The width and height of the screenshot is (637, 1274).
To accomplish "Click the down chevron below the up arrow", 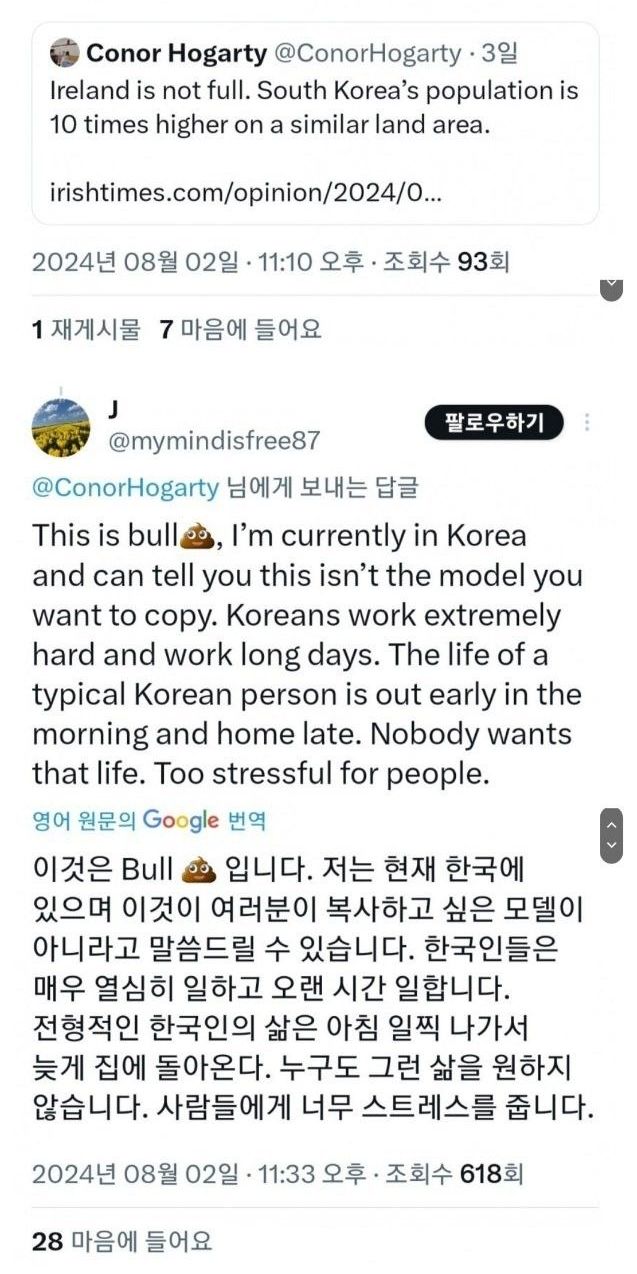I will (x=611, y=846).
